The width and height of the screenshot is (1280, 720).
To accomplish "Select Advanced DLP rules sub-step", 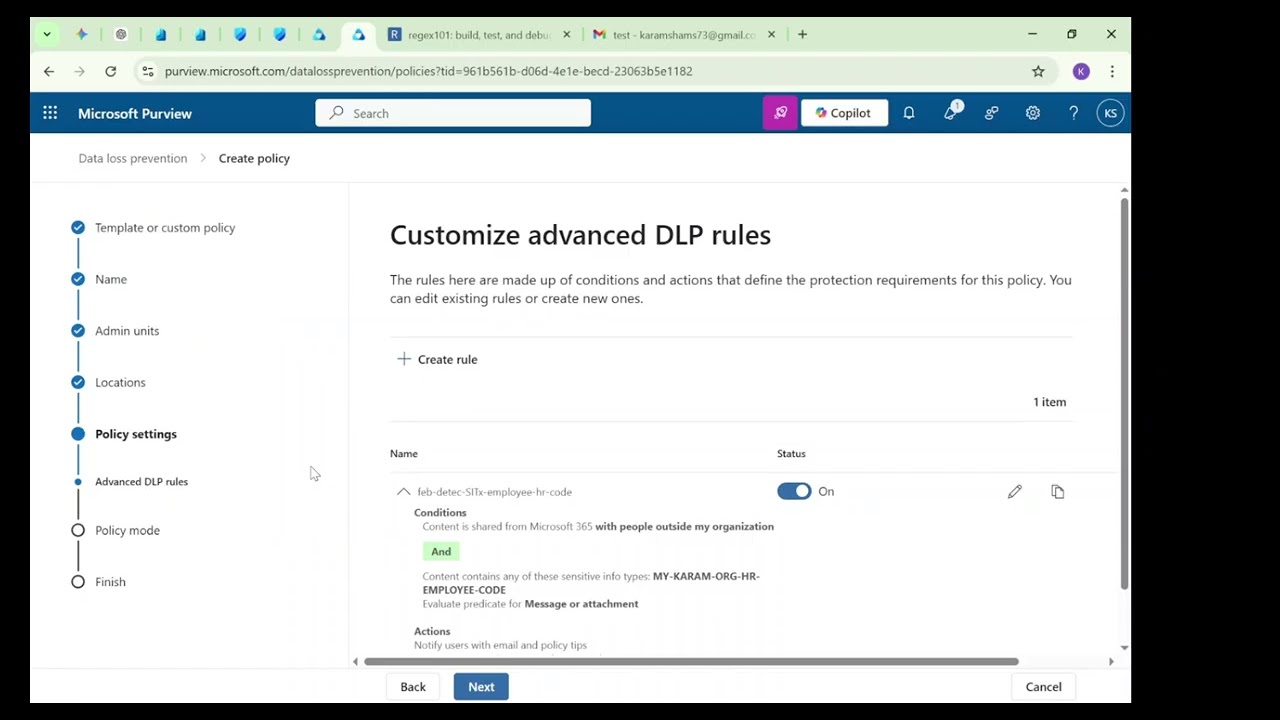I will [x=141, y=482].
